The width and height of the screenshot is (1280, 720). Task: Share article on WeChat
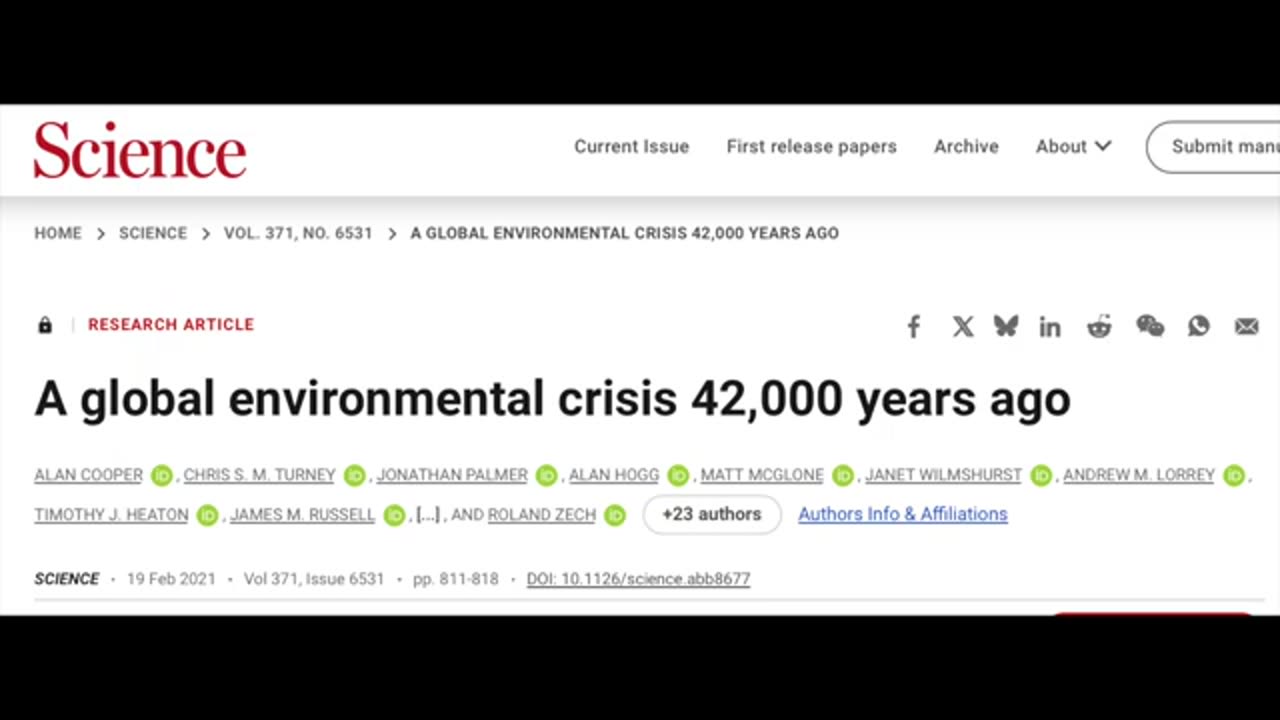click(x=1150, y=326)
